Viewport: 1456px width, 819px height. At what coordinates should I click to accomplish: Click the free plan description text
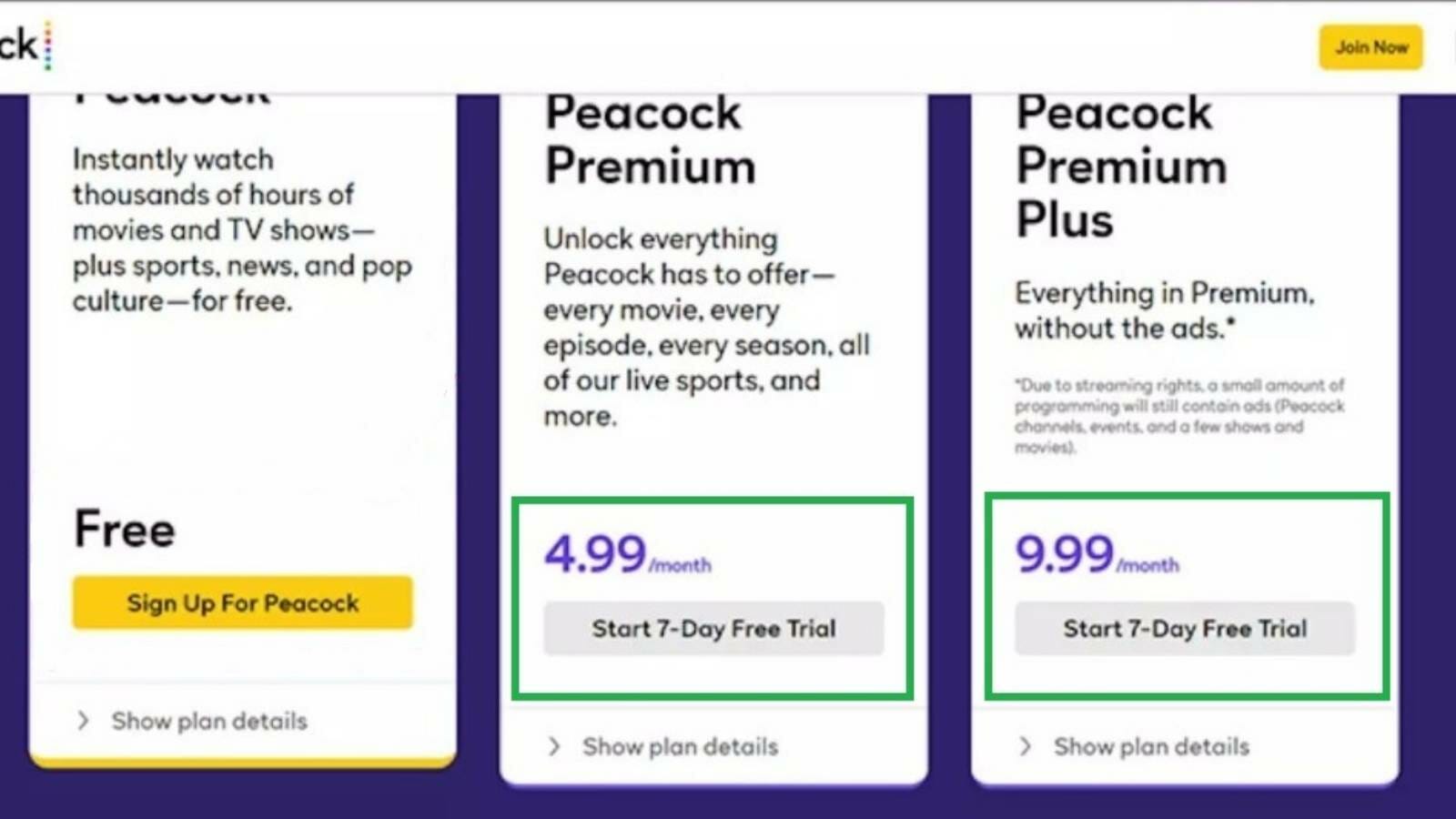tap(242, 230)
